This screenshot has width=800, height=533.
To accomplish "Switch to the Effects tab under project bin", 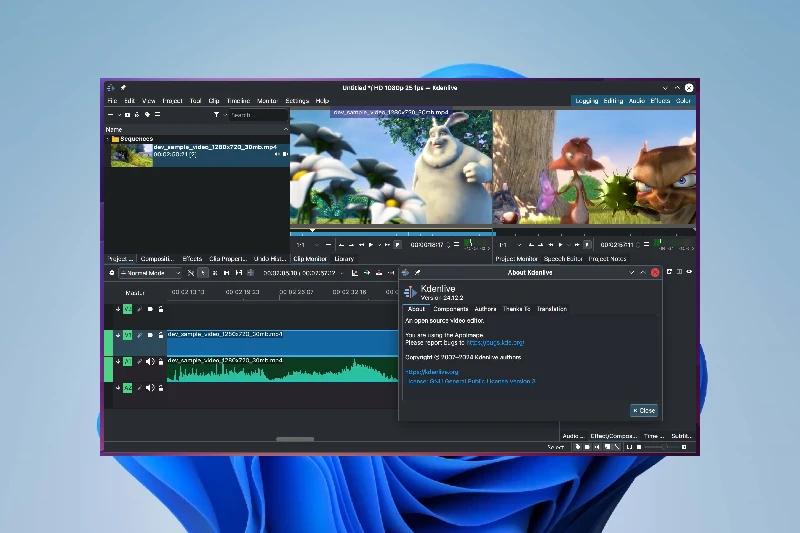I will click(192, 259).
